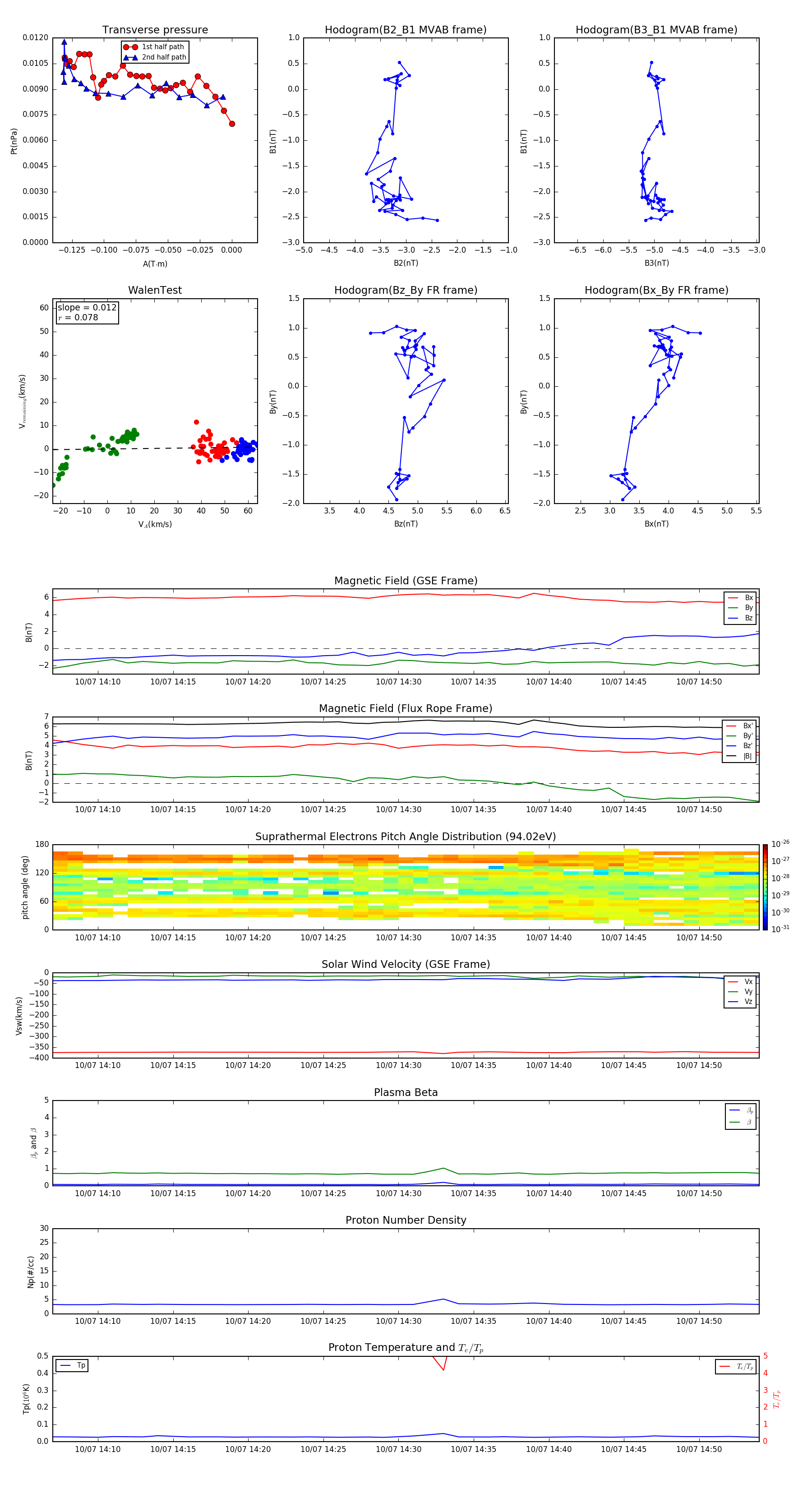The height and width of the screenshot is (1489, 812).
Task: Click the "Transverse pressure" plot title
Action: 155,30
